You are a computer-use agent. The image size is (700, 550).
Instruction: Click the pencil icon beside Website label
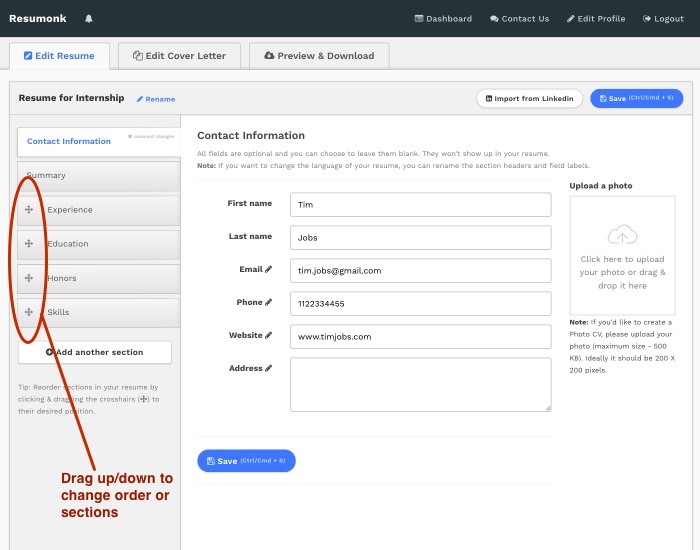269,336
